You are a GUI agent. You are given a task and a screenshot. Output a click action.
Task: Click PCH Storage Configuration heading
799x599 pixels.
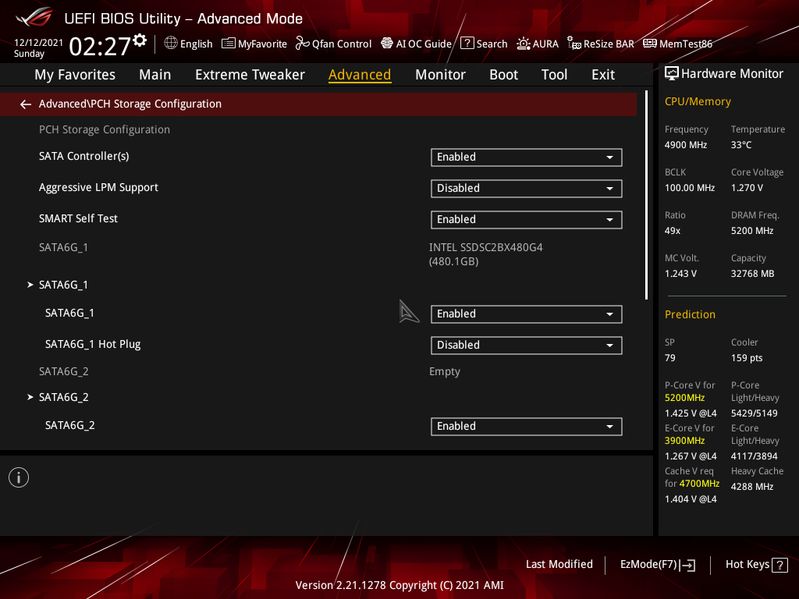[104, 130]
